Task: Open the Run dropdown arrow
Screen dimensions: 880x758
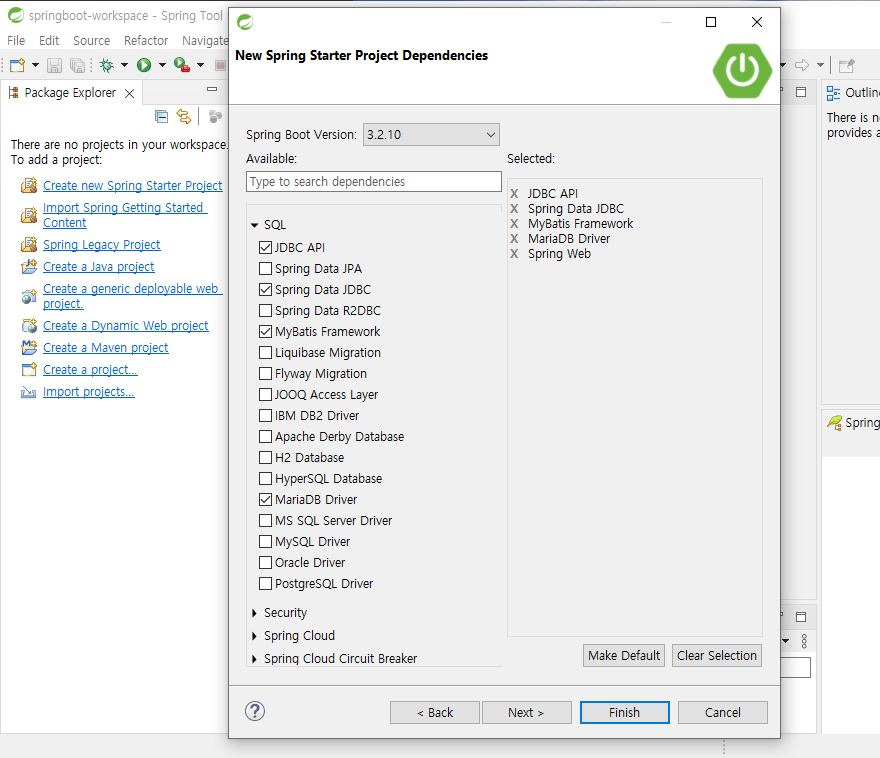Action: coord(162,66)
